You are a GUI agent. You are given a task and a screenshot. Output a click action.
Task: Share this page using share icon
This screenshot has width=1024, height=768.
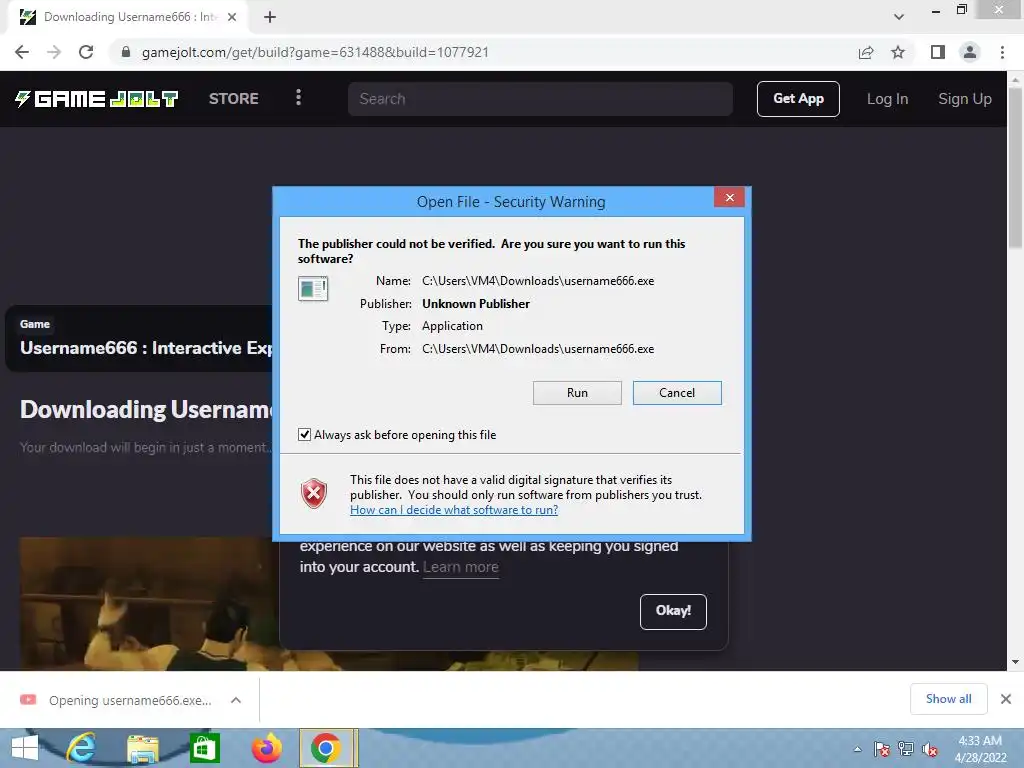[x=866, y=52]
